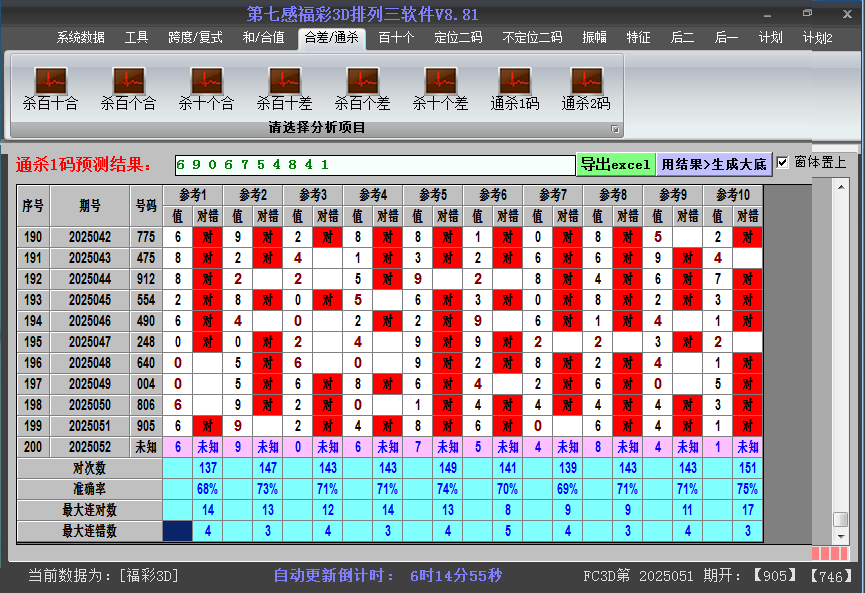Expand the 请选择分析项目 group launcher corner icon
Screen dimensions: 865x593
pyautogui.click(x=615, y=129)
